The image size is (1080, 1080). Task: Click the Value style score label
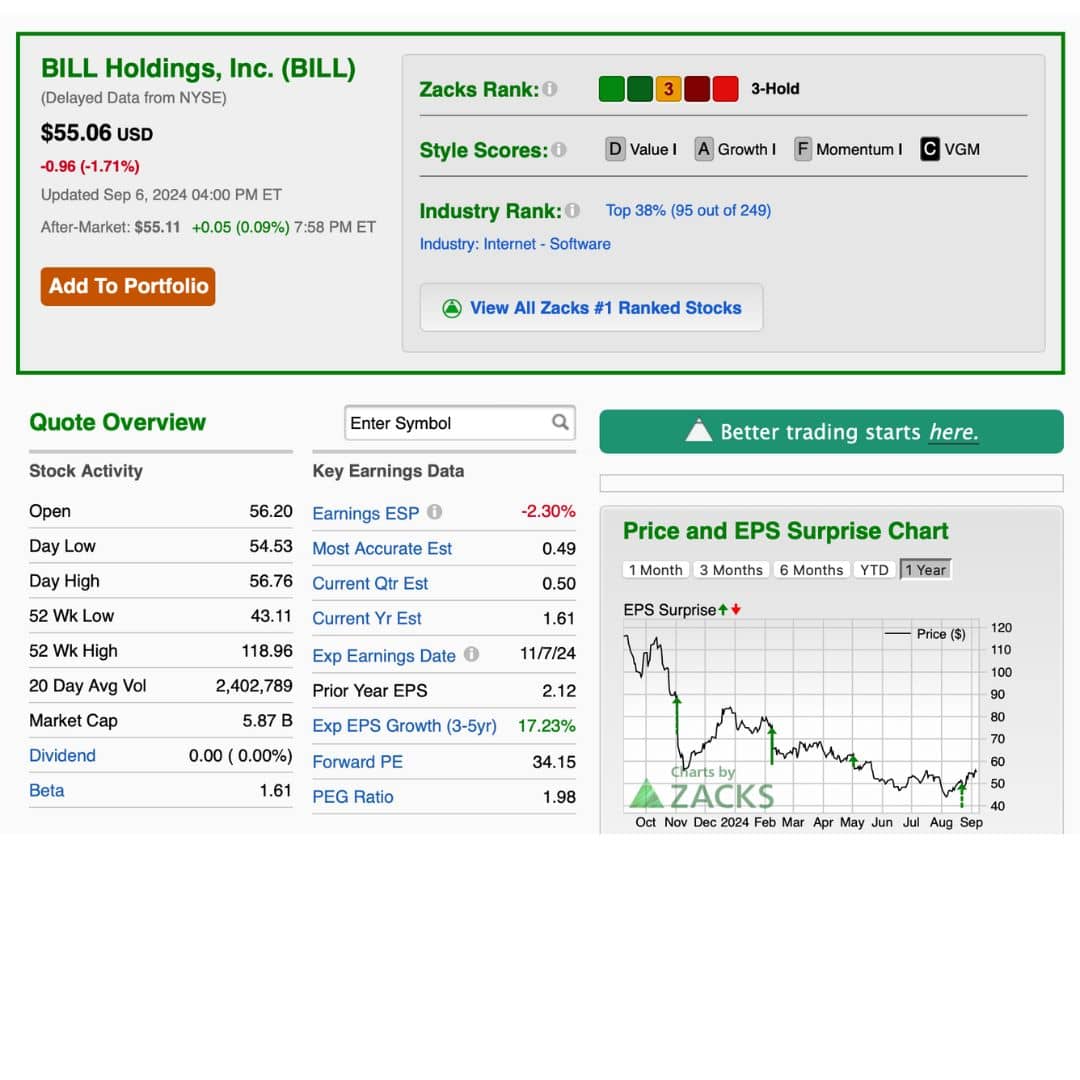coord(649,149)
